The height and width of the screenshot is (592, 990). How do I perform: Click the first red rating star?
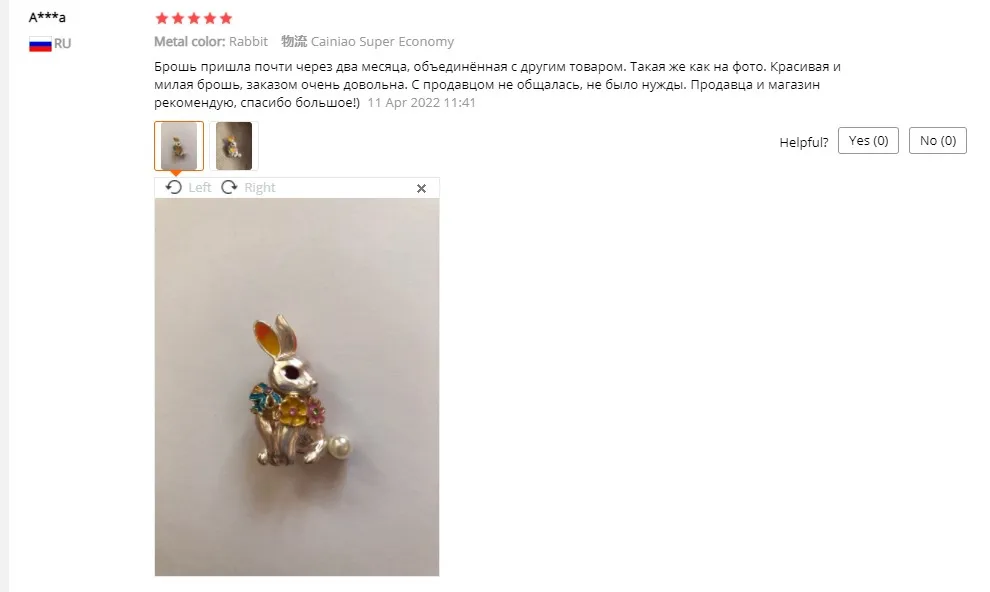[x=162, y=18]
